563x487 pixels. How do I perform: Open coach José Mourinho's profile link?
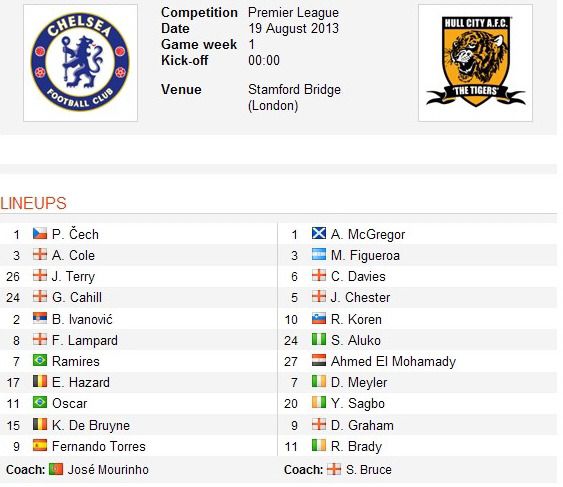(108, 469)
